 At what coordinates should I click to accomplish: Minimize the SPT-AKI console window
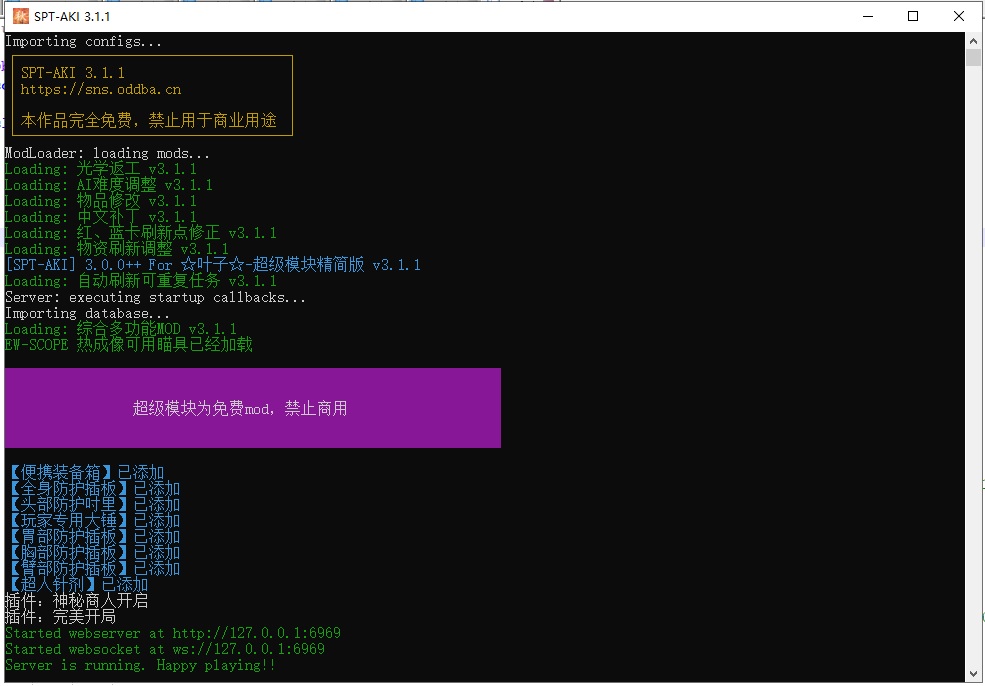pos(867,16)
